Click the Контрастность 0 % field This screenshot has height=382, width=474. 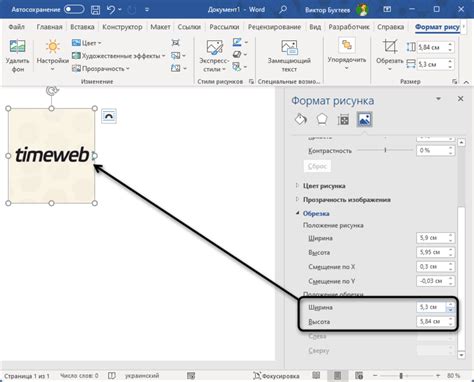point(432,150)
